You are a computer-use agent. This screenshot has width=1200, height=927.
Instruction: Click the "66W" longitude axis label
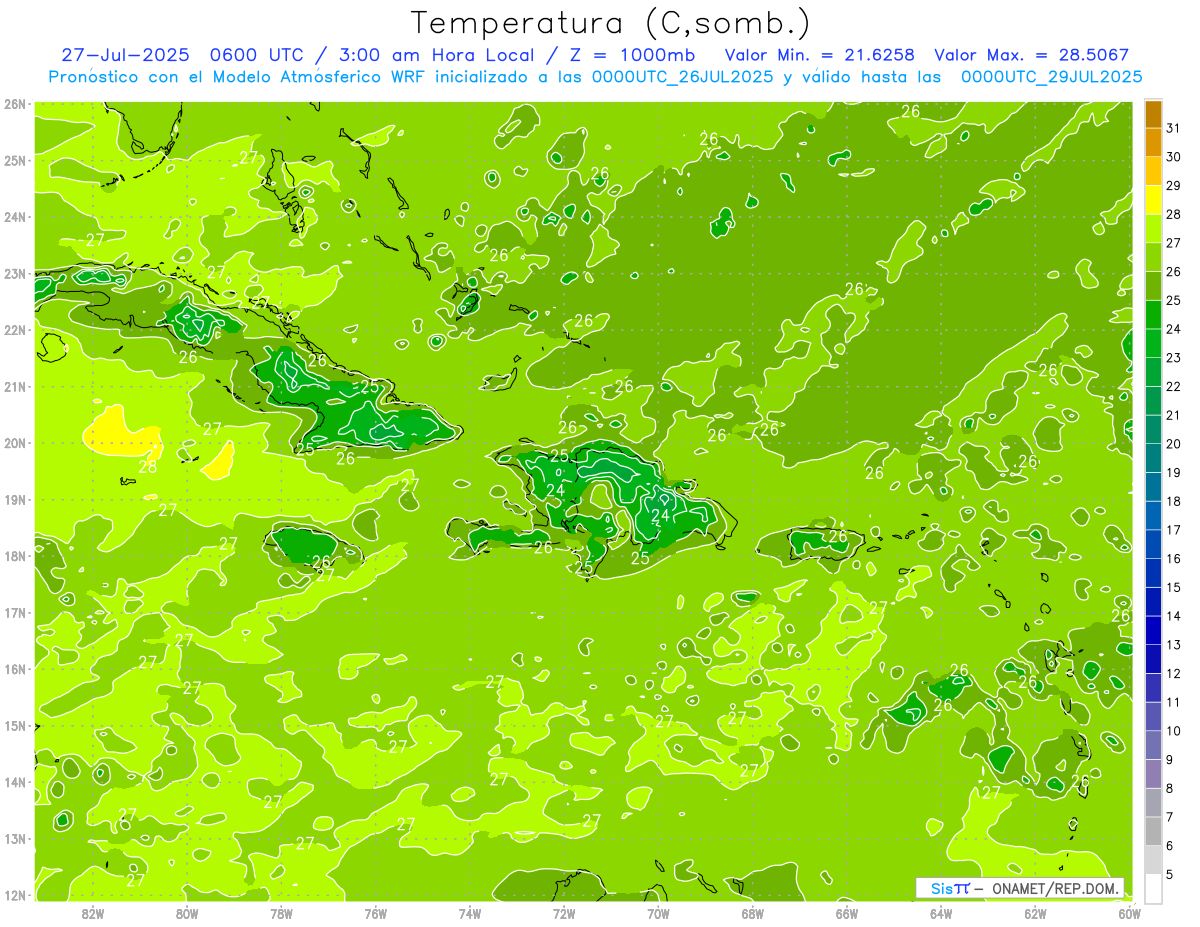(847, 913)
